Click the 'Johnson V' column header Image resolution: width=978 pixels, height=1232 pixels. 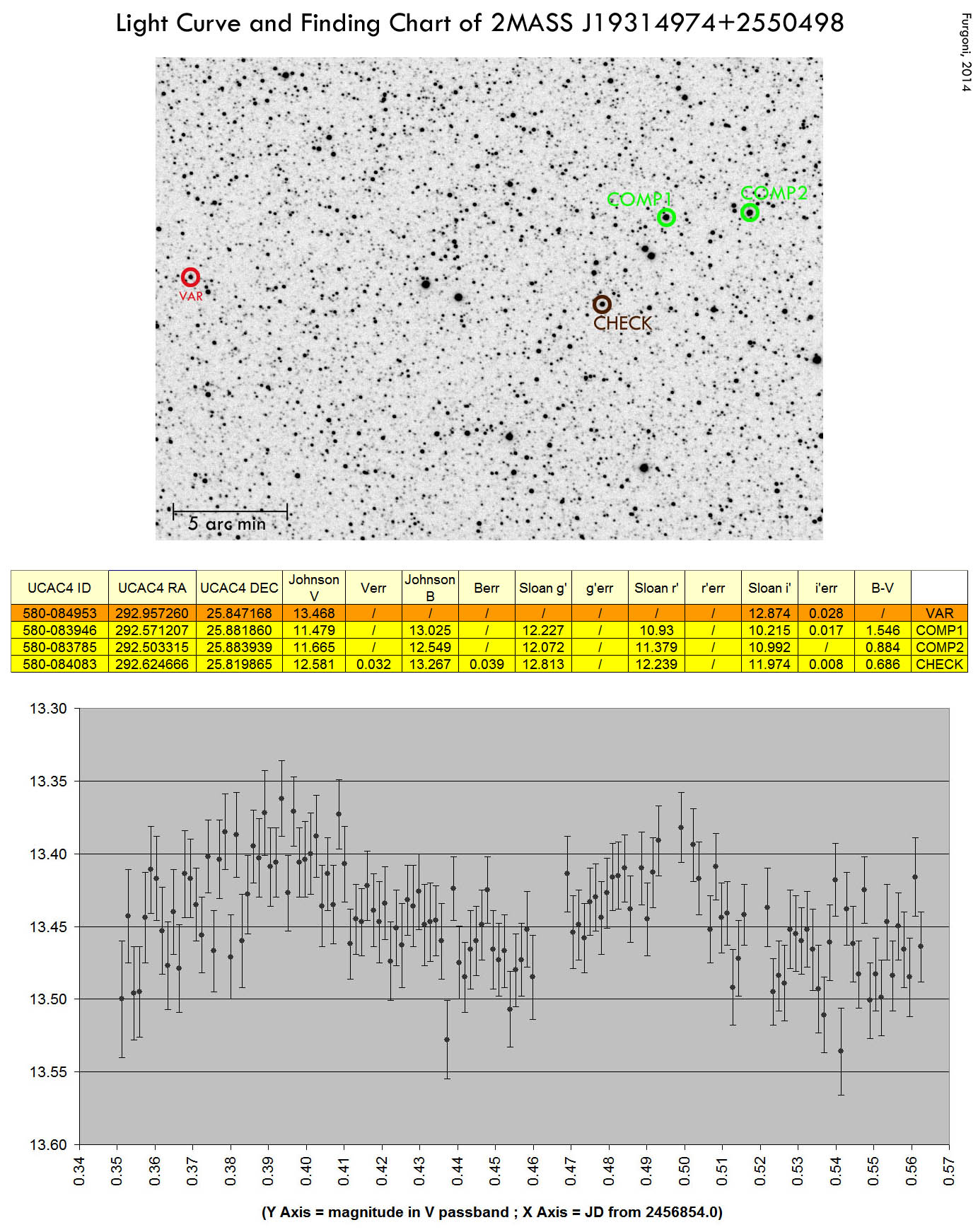coord(314,588)
